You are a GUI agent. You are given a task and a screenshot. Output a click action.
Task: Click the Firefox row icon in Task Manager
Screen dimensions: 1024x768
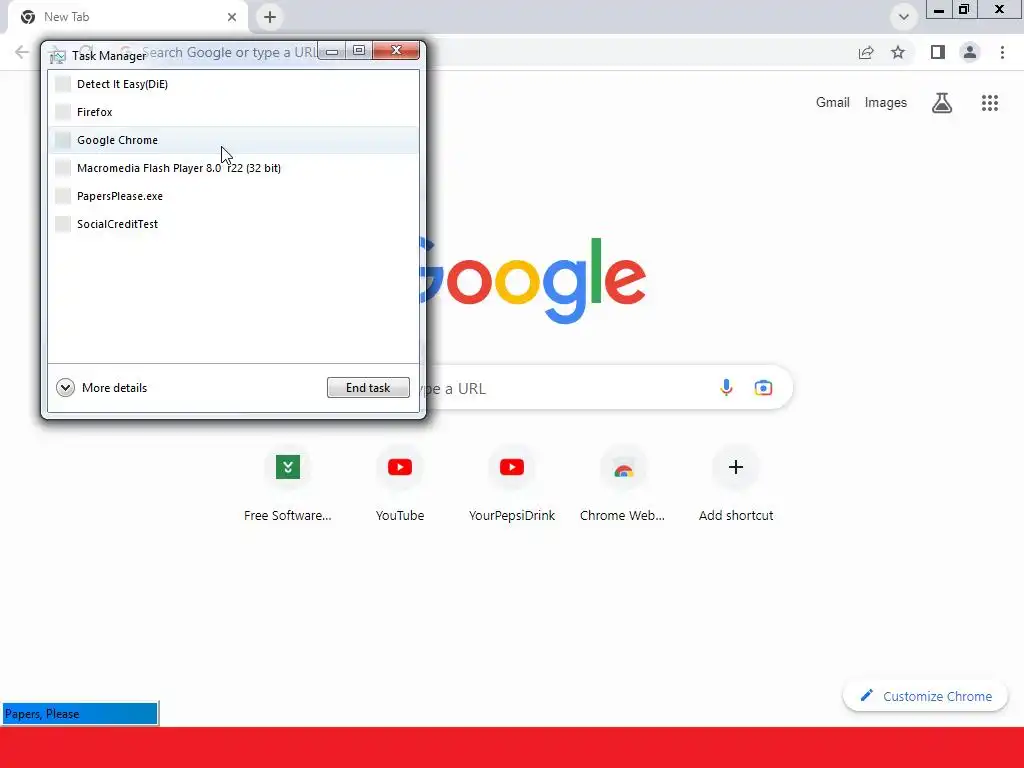(63, 112)
